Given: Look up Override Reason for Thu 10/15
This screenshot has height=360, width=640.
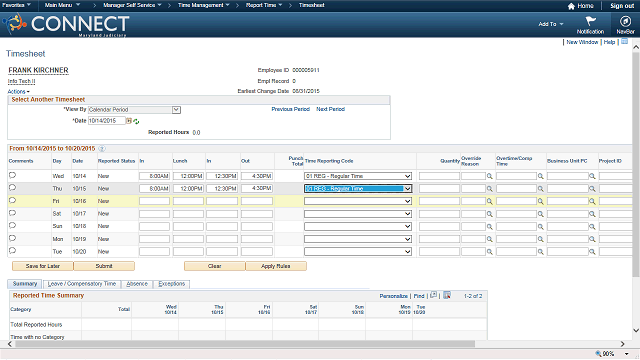Looking at the screenshot, I should coord(489,189).
